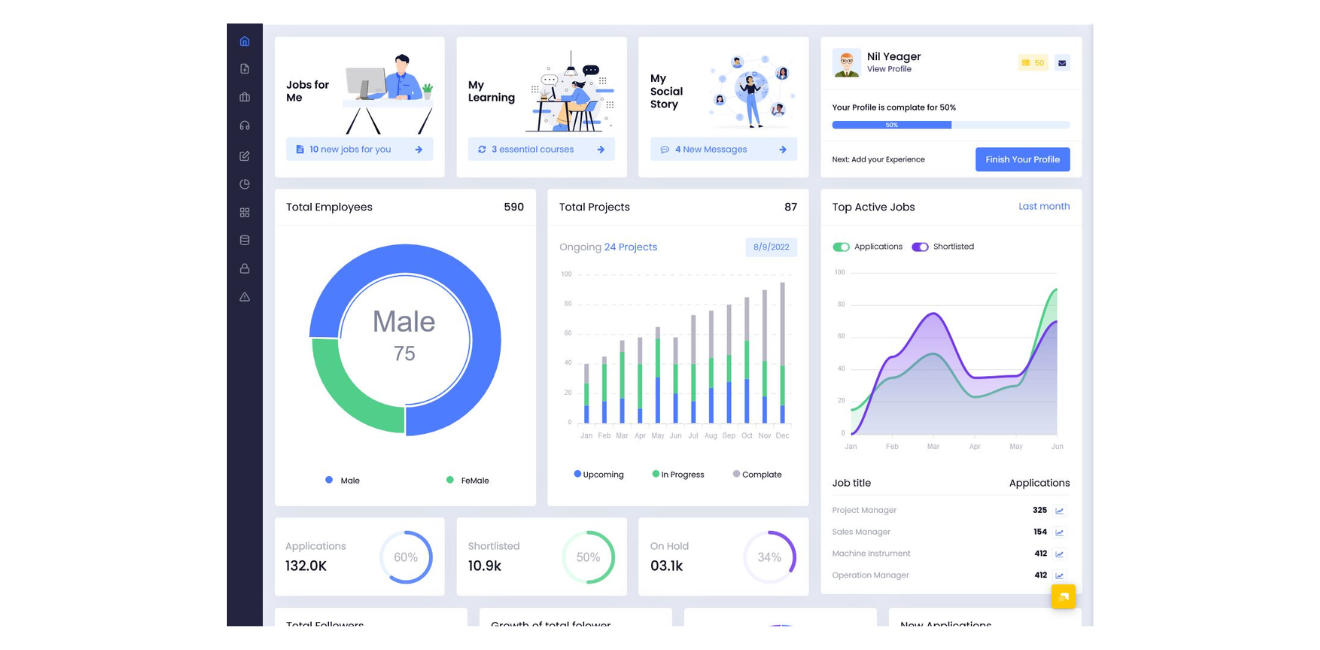
Task: Open View Profile link under Nil Yeager
Action: 888,69
